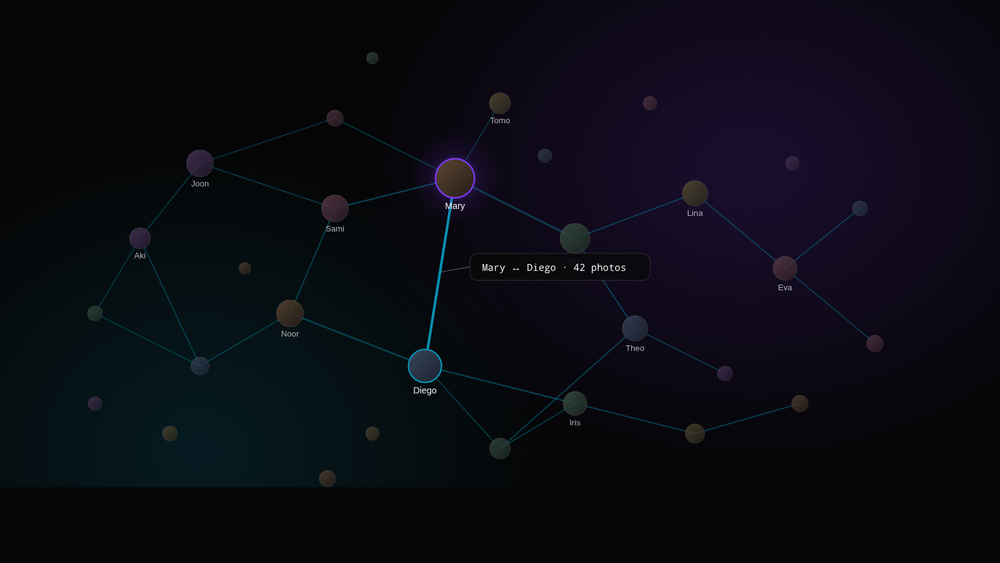Click the Diego person node
This screenshot has width=1000, height=563.
(x=425, y=366)
